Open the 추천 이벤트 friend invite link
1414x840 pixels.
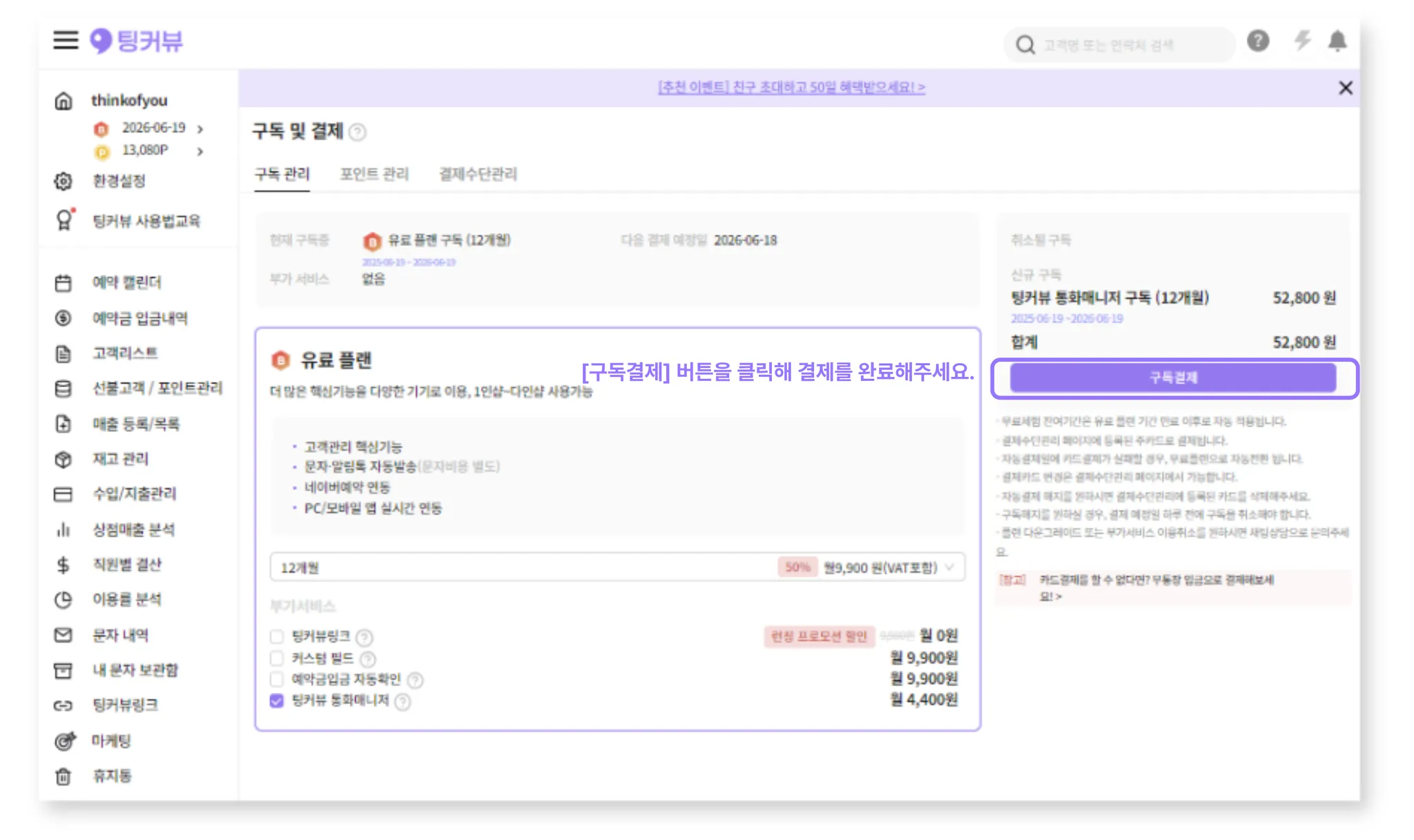(x=791, y=88)
